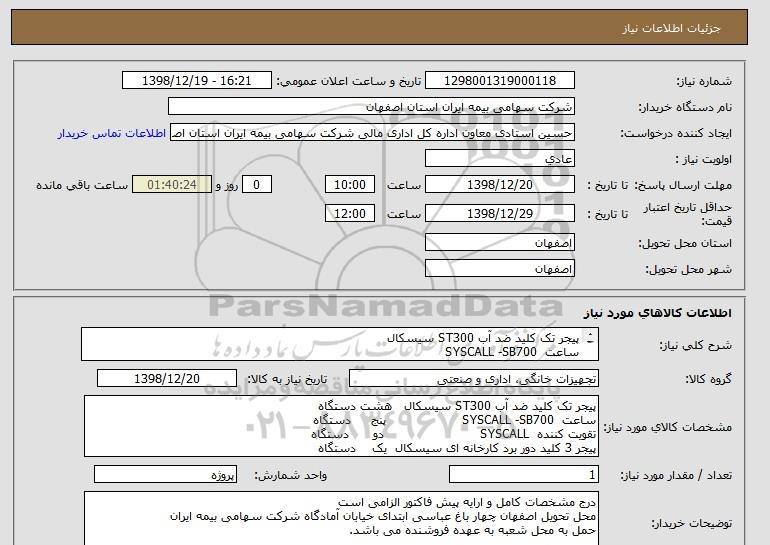Viewport: 770px width, 545px height.
Task: Click the label توضیحات خریدار
Action: (x=691, y=524)
